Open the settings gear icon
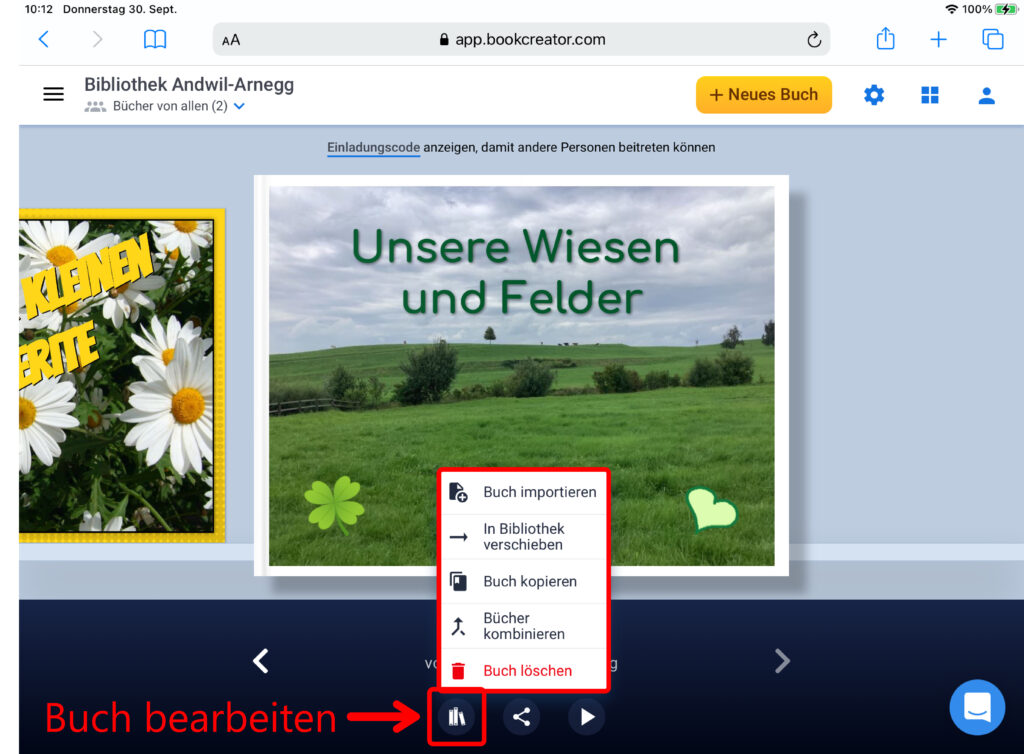1024x754 pixels. pos(874,95)
